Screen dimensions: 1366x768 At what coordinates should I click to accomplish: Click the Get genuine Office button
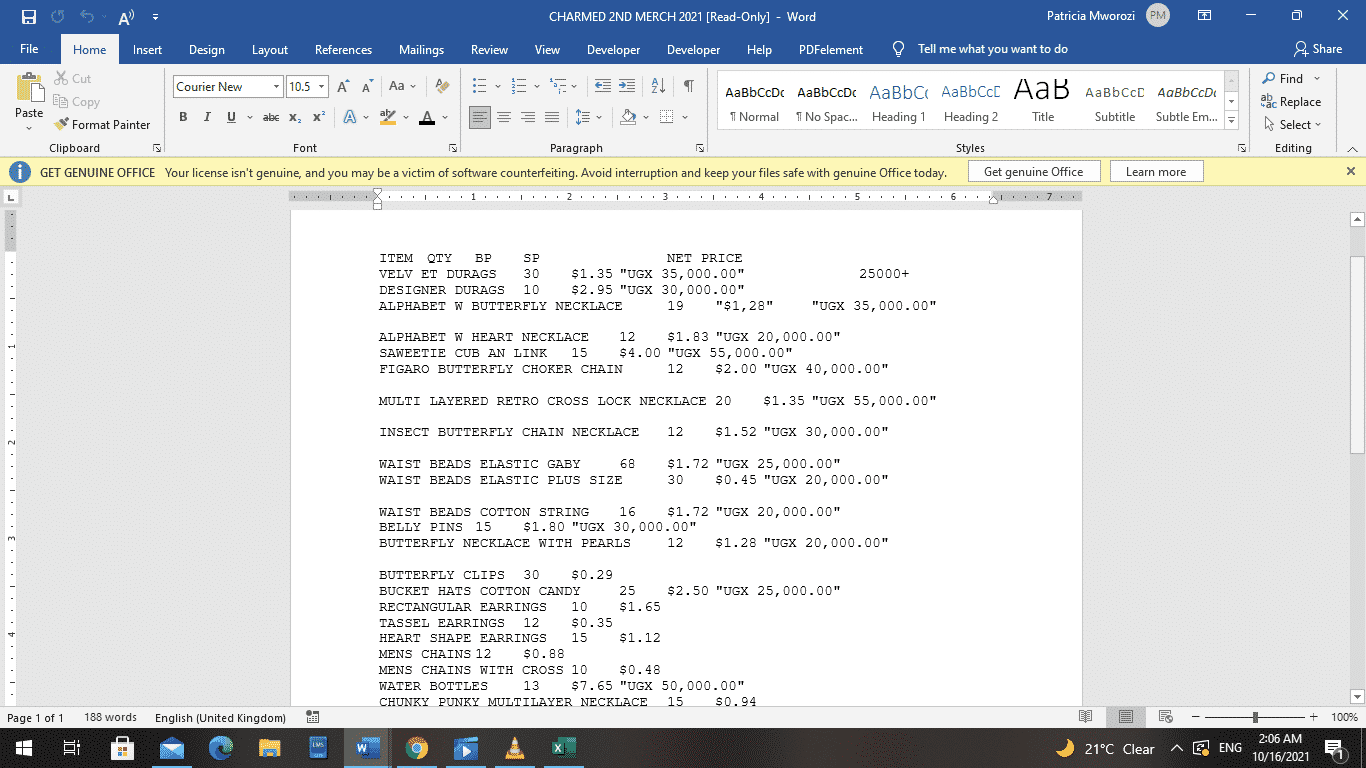click(x=1034, y=170)
